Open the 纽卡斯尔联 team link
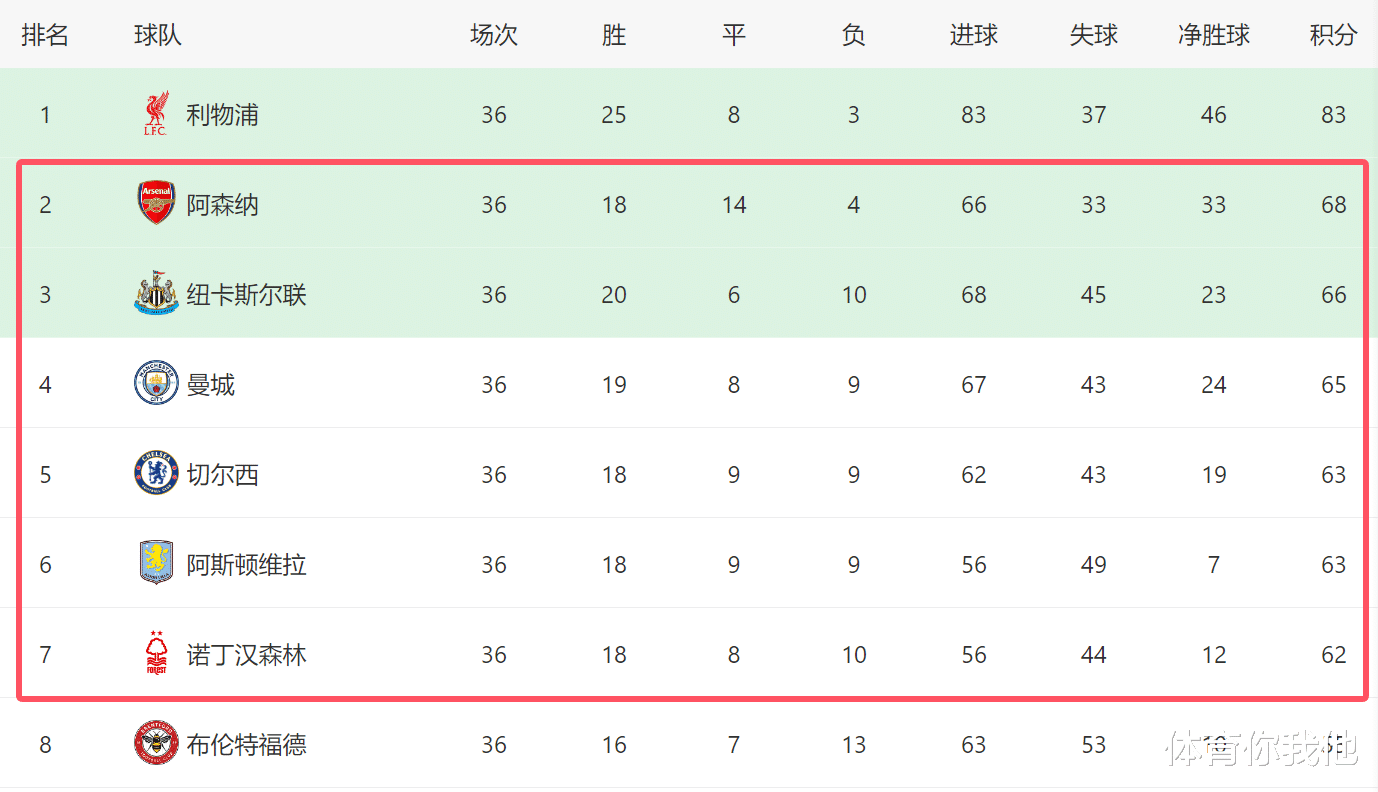 (246, 295)
